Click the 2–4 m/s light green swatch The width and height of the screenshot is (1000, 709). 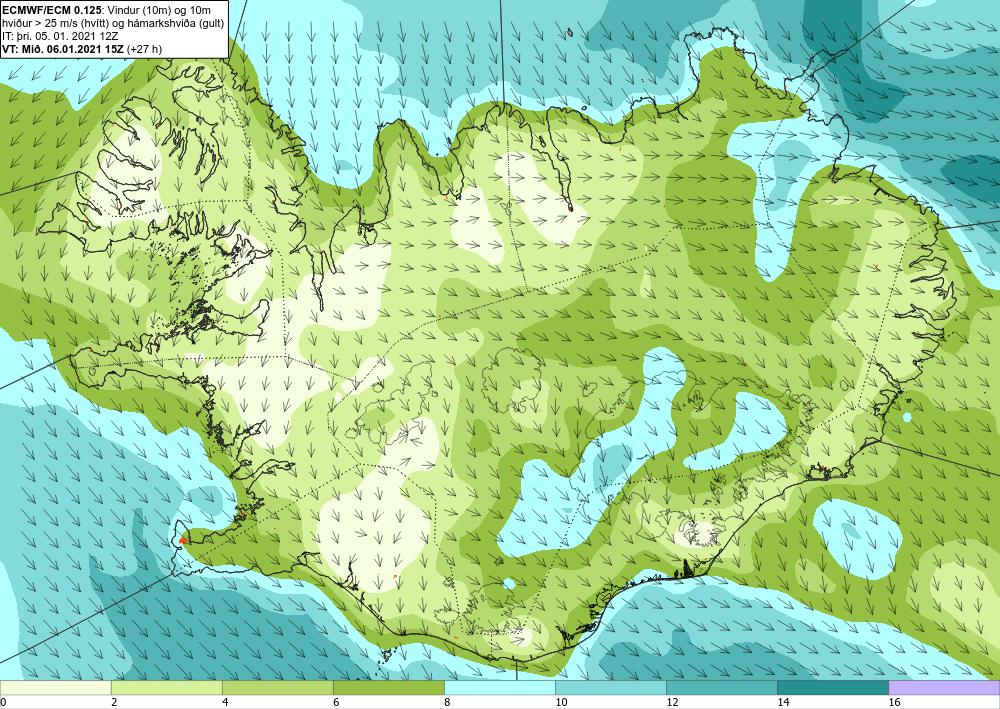coord(166,687)
